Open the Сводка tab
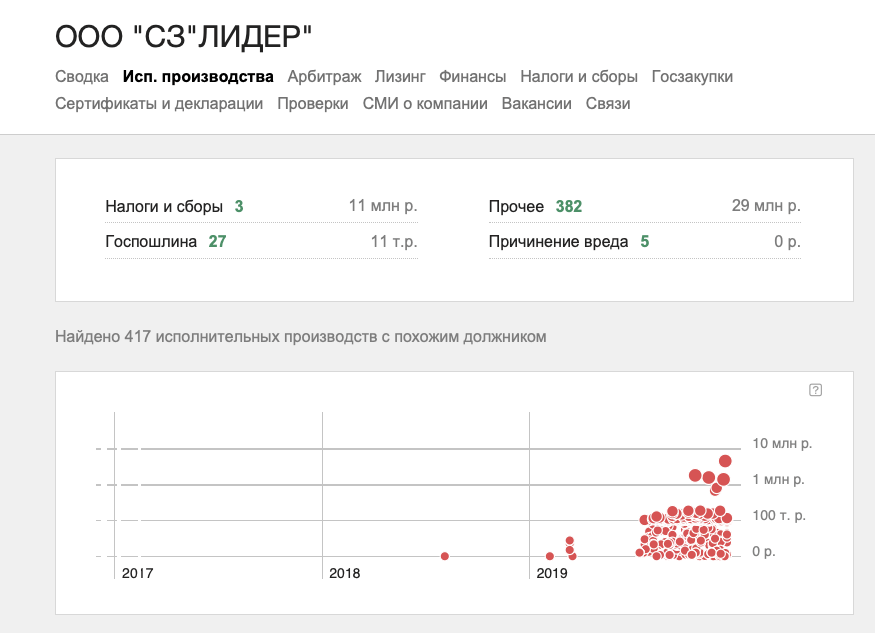The height and width of the screenshot is (633, 875). pyautogui.click(x=82, y=76)
